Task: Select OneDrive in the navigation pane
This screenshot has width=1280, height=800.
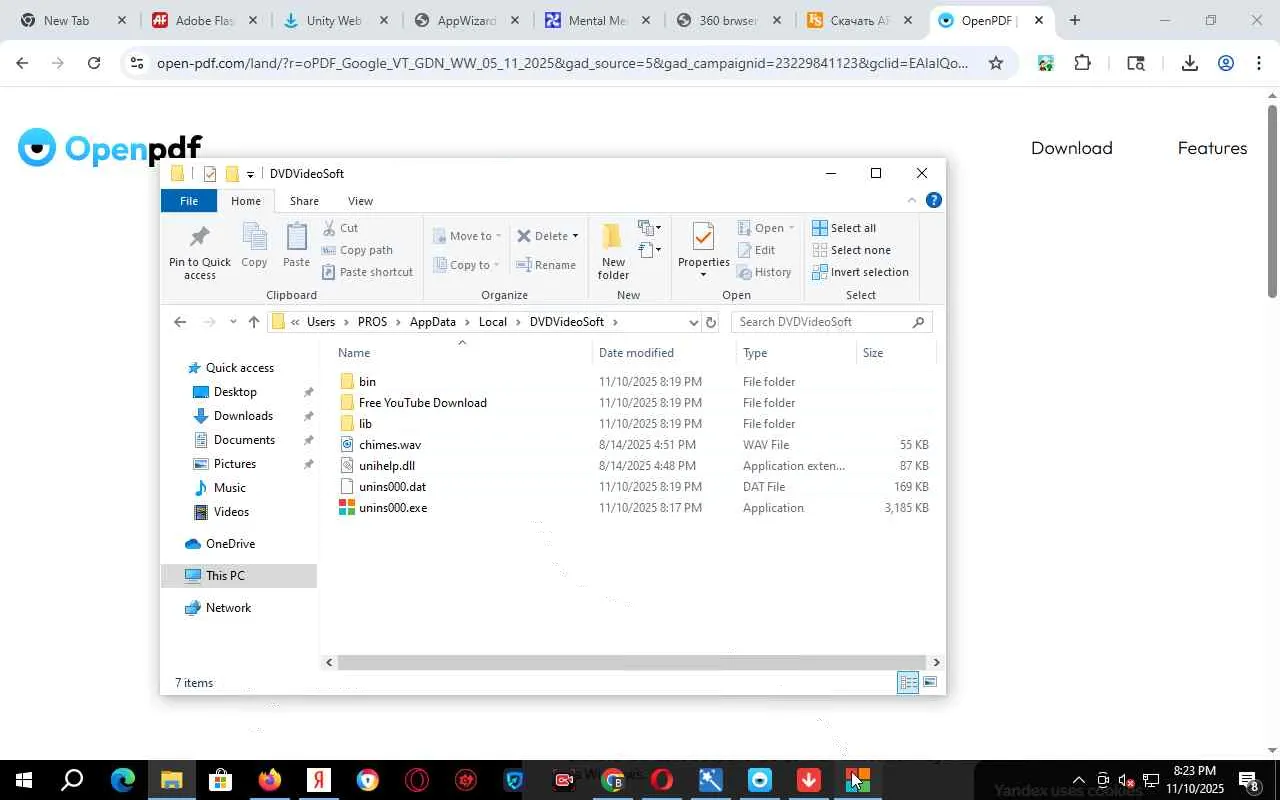Action: [230, 544]
